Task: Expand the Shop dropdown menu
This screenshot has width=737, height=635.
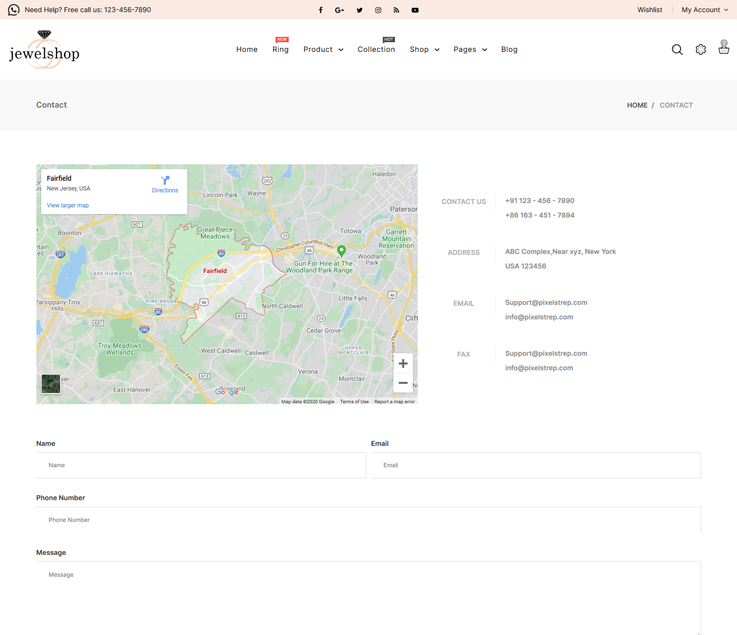Action: pos(424,49)
